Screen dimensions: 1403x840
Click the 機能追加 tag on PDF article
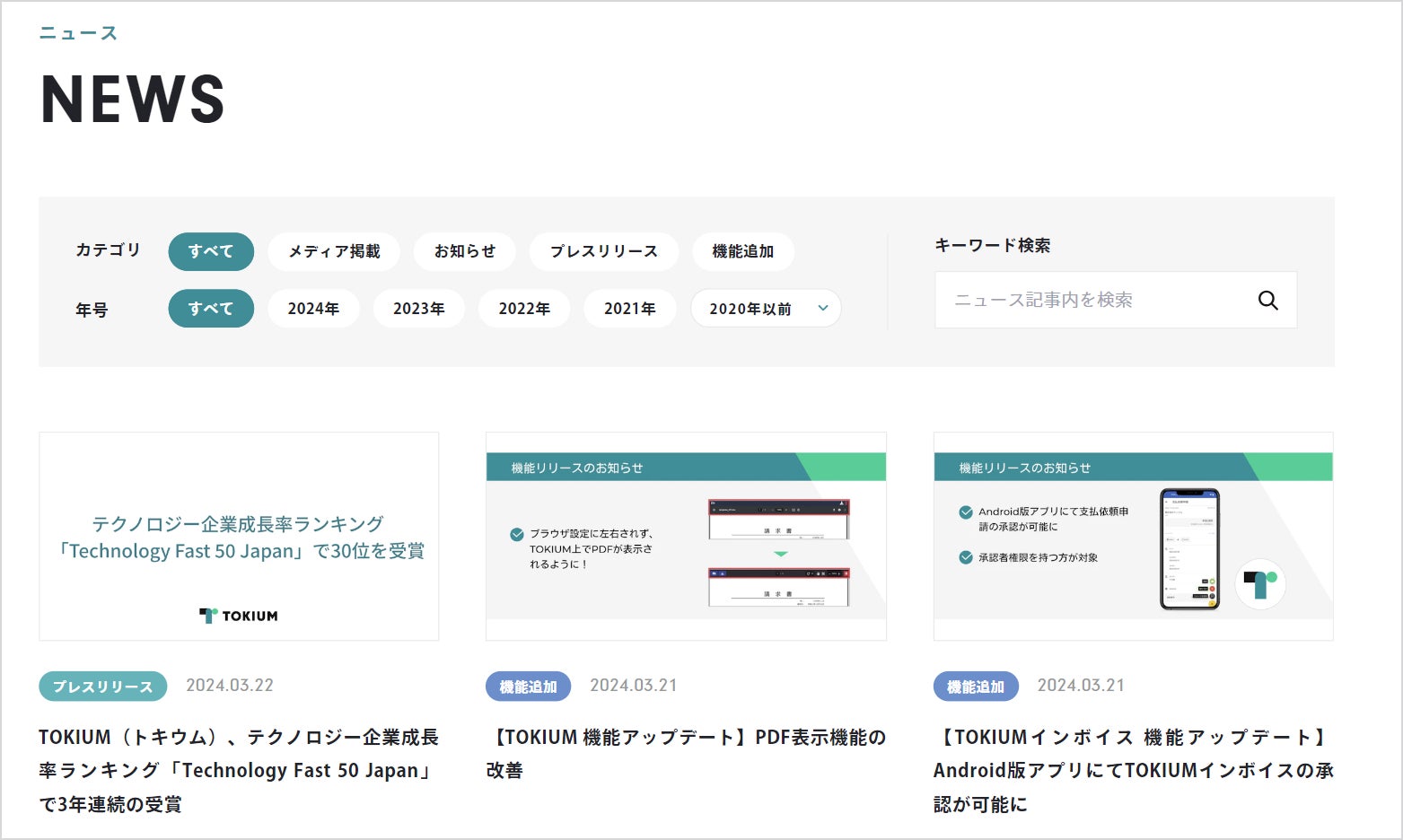(x=529, y=687)
